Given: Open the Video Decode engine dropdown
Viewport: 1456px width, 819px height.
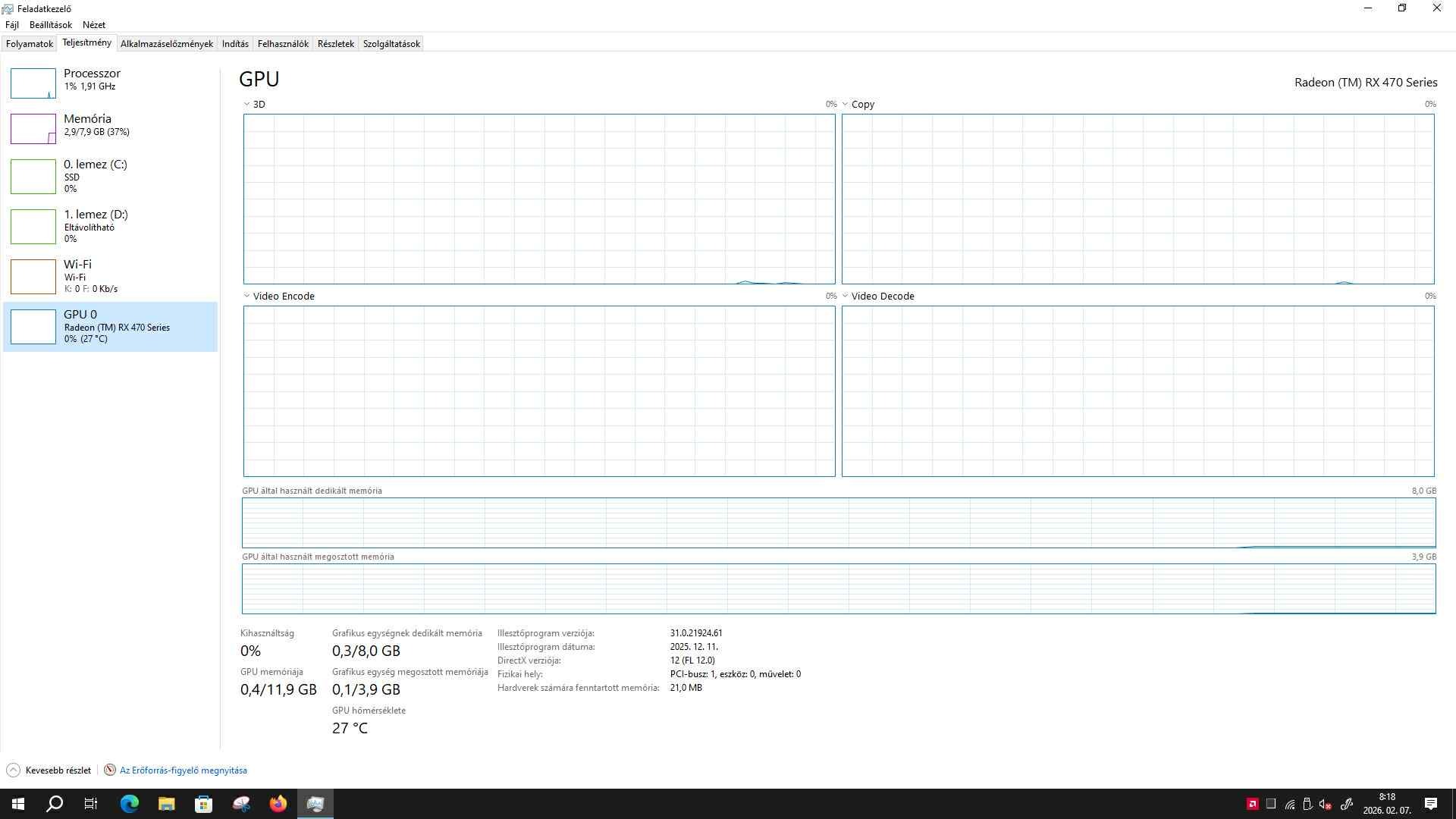Looking at the screenshot, I should click(846, 296).
